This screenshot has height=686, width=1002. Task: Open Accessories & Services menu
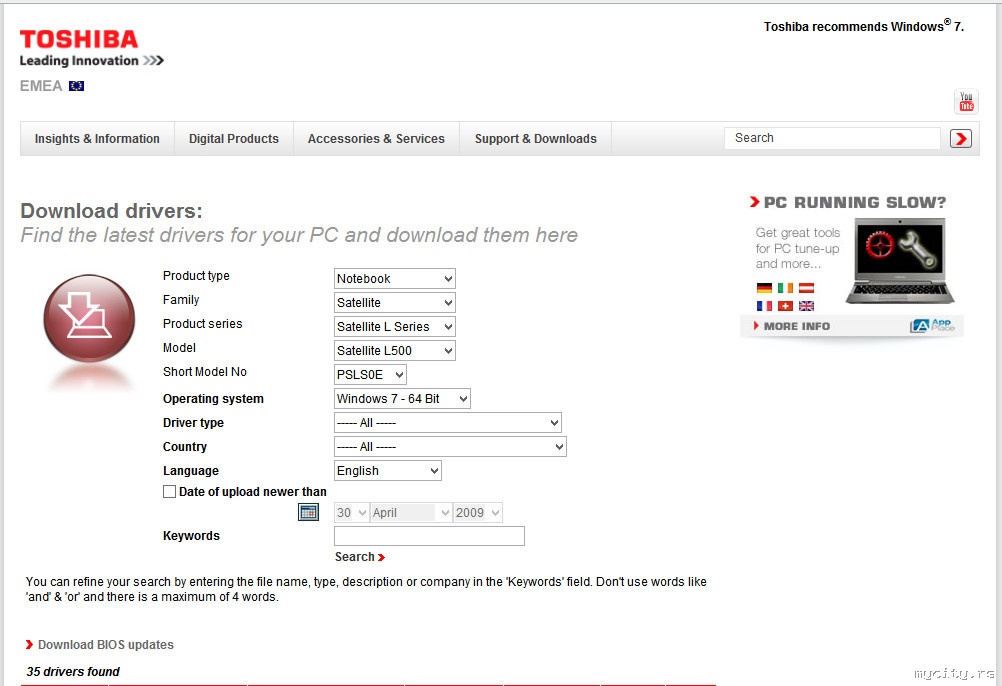(376, 139)
